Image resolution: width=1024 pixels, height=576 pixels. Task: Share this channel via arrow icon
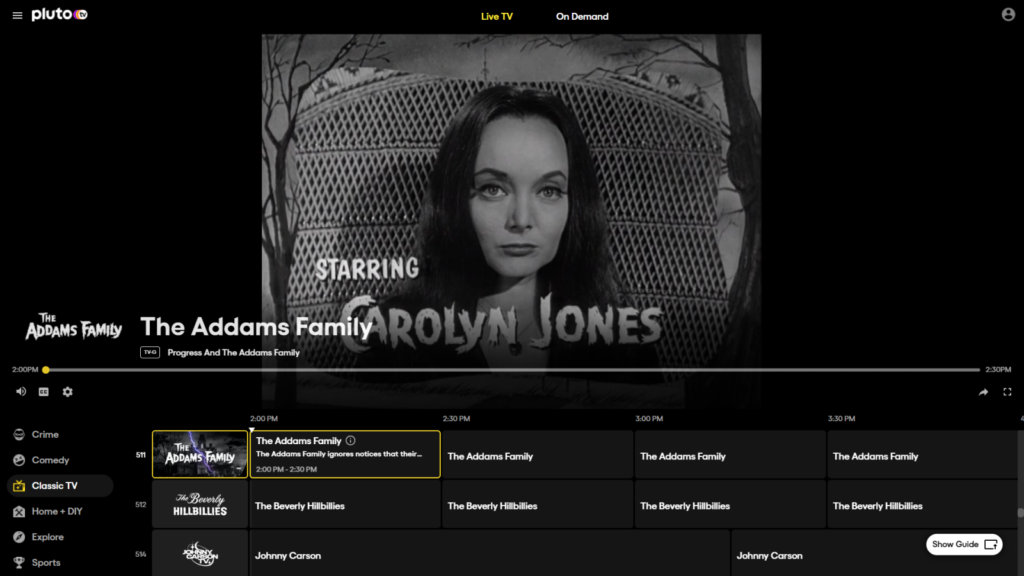983,392
